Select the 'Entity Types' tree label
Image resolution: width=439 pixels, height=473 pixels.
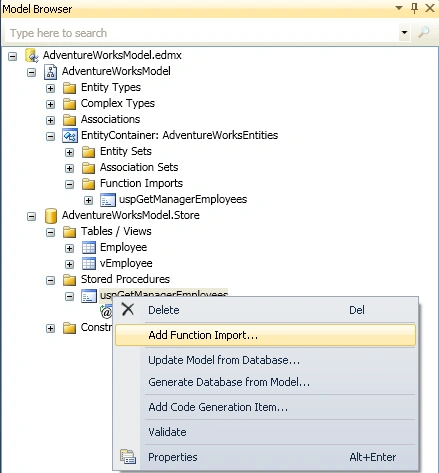coord(111,87)
